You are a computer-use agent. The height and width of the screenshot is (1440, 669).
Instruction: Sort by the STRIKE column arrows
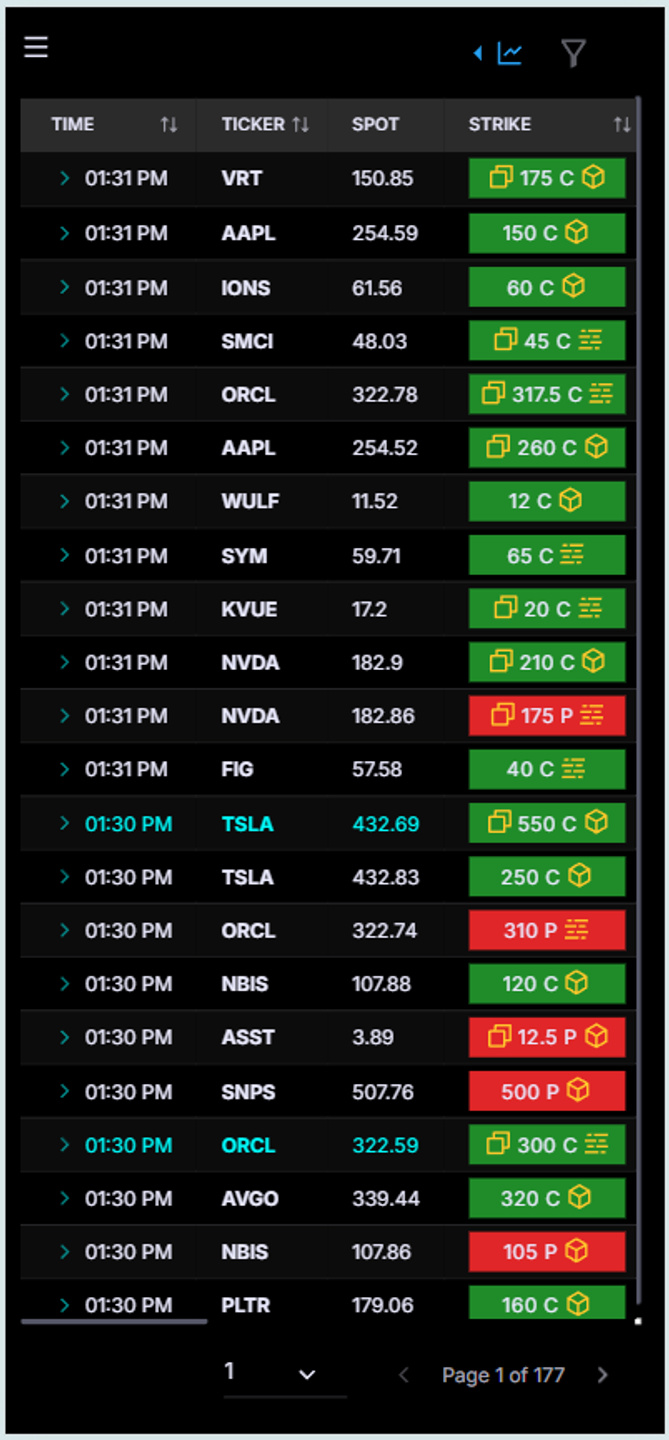tap(622, 125)
